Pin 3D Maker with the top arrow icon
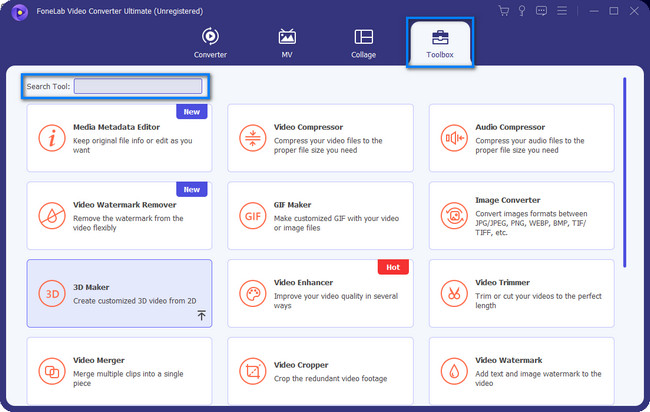Screen dimensions: 650x412 click(x=201, y=315)
